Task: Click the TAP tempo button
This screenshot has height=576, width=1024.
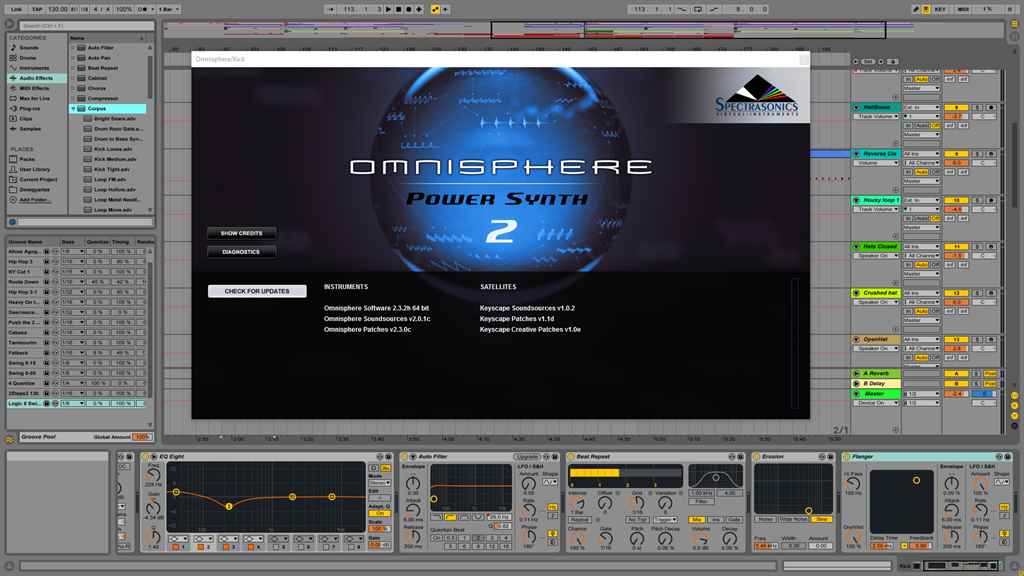Action: click(x=37, y=10)
